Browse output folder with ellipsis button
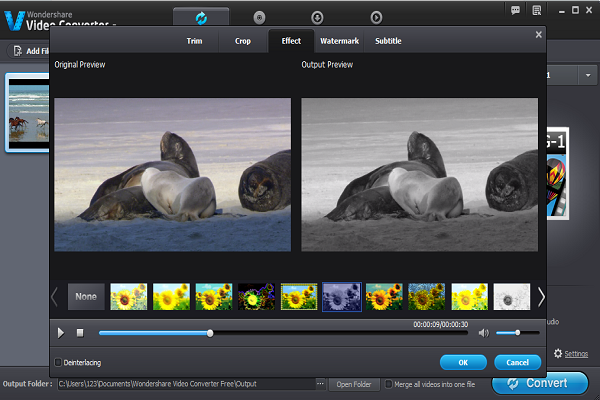Screen dimensions: 600x400 (x=320, y=384)
